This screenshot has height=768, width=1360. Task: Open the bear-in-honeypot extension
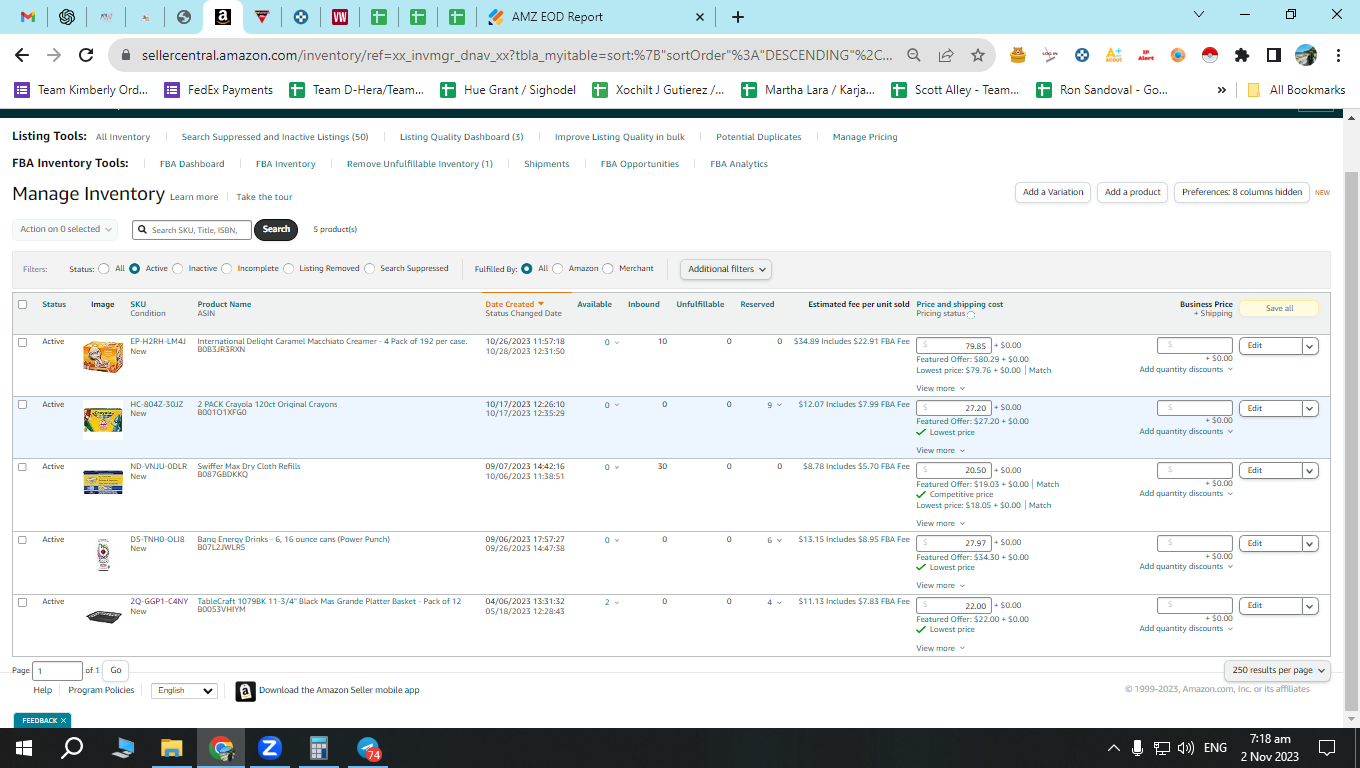point(1018,55)
